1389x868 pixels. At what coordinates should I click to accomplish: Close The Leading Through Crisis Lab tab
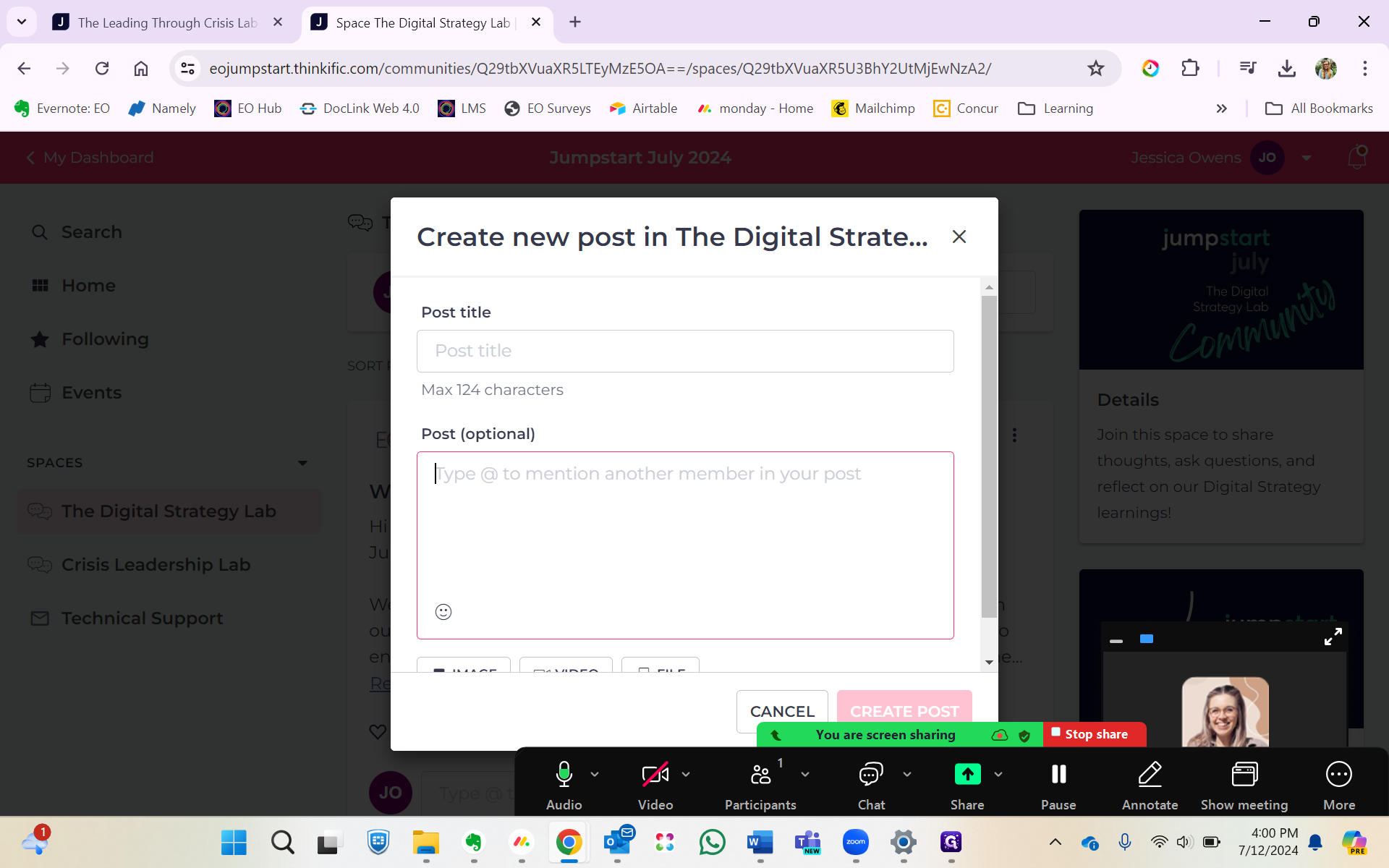pyautogui.click(x=278, y=22)
